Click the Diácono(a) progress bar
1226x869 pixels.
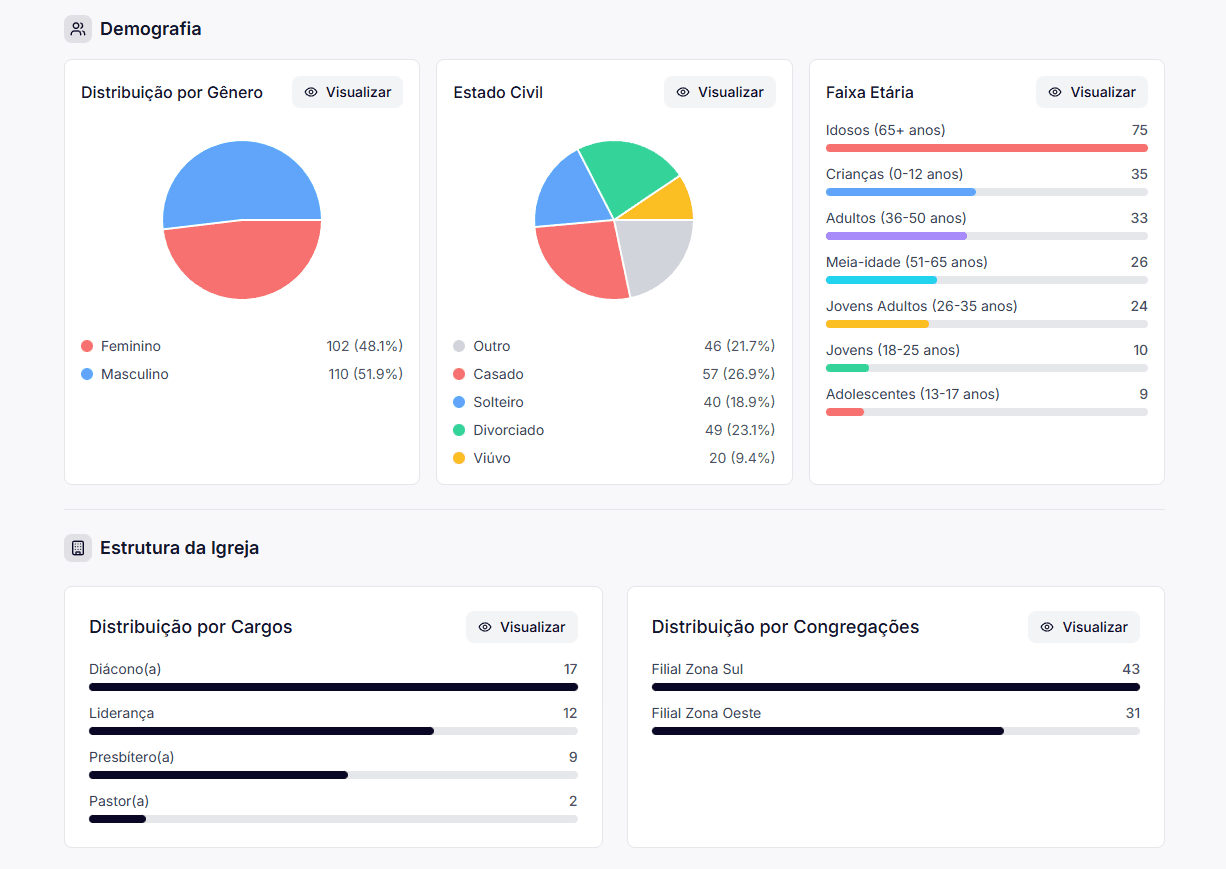pos(333,687)
